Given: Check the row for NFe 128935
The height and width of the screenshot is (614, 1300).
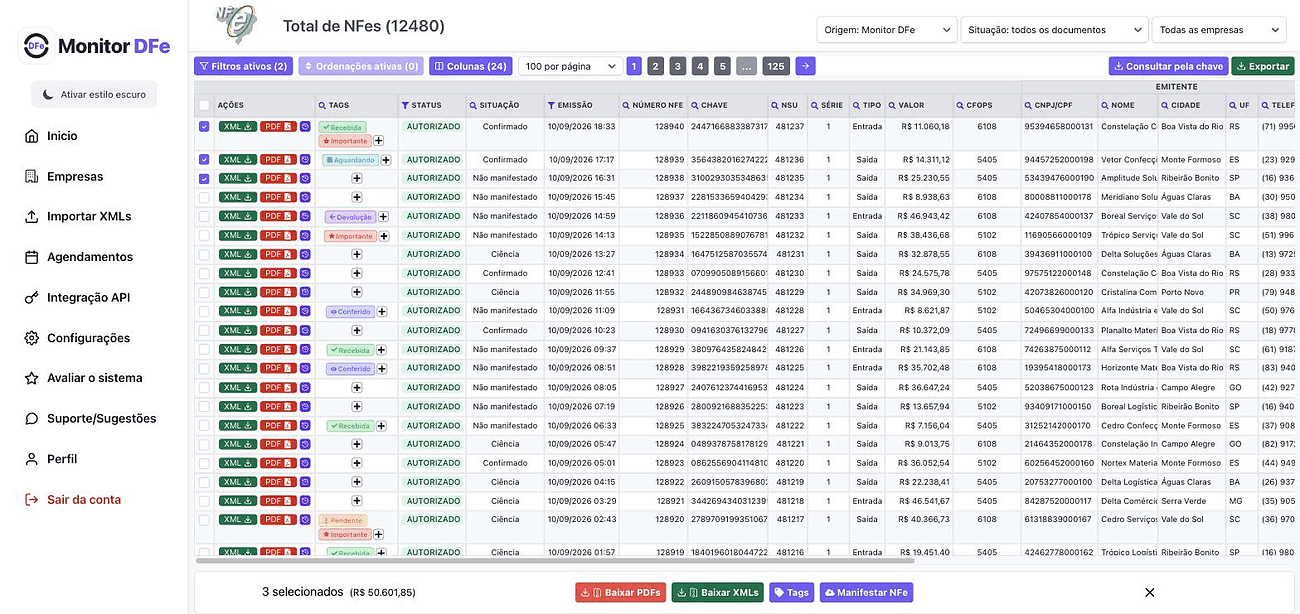Looking at the screenshot, I should (x=204, y=235).
